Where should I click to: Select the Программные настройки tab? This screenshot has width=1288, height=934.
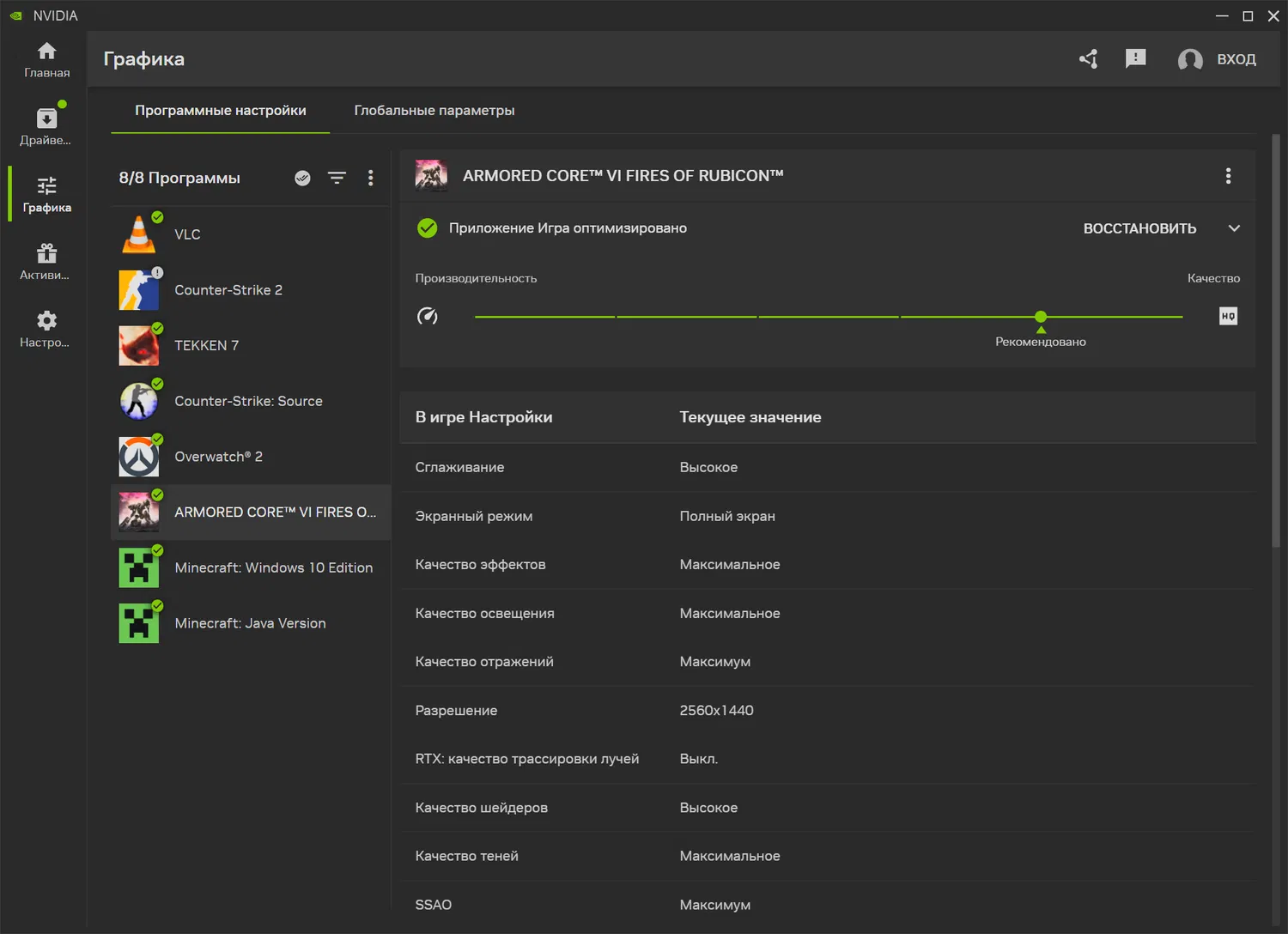click(221, 110)
